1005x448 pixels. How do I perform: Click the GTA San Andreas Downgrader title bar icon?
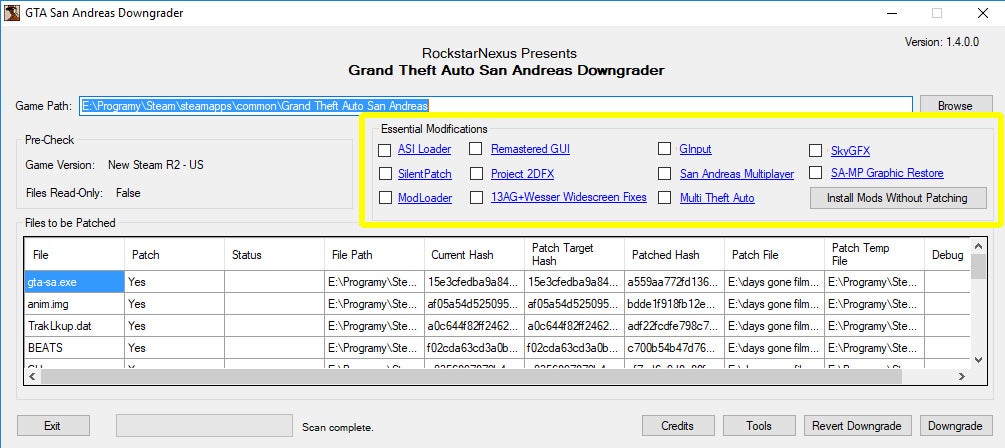click(12, 13)
